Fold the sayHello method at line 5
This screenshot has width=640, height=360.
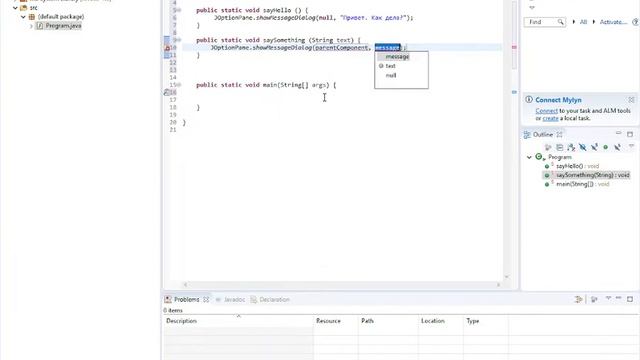179,10
